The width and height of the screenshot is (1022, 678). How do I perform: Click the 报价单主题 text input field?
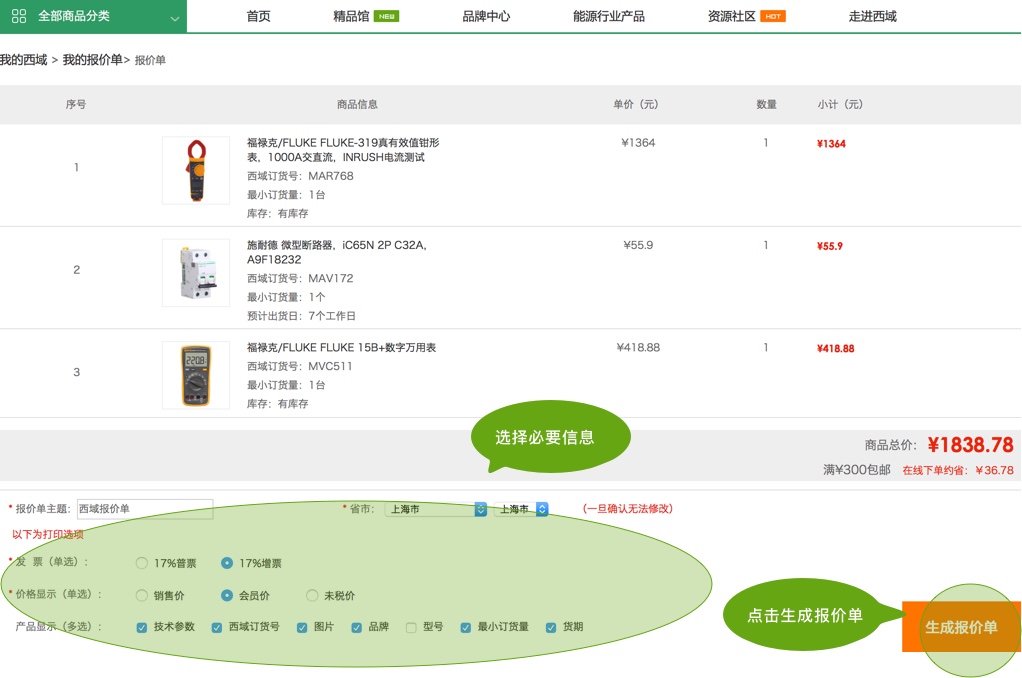click(145, 509)
